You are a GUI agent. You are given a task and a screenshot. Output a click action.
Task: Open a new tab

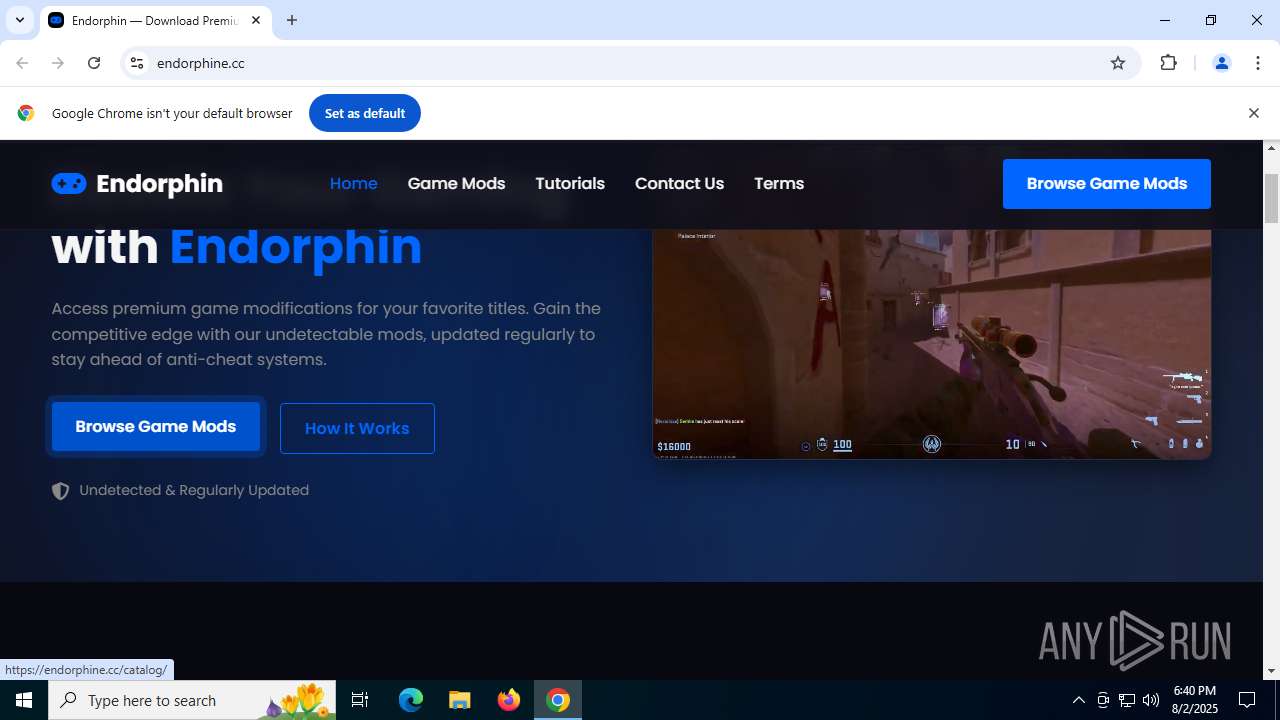(292, 20)
